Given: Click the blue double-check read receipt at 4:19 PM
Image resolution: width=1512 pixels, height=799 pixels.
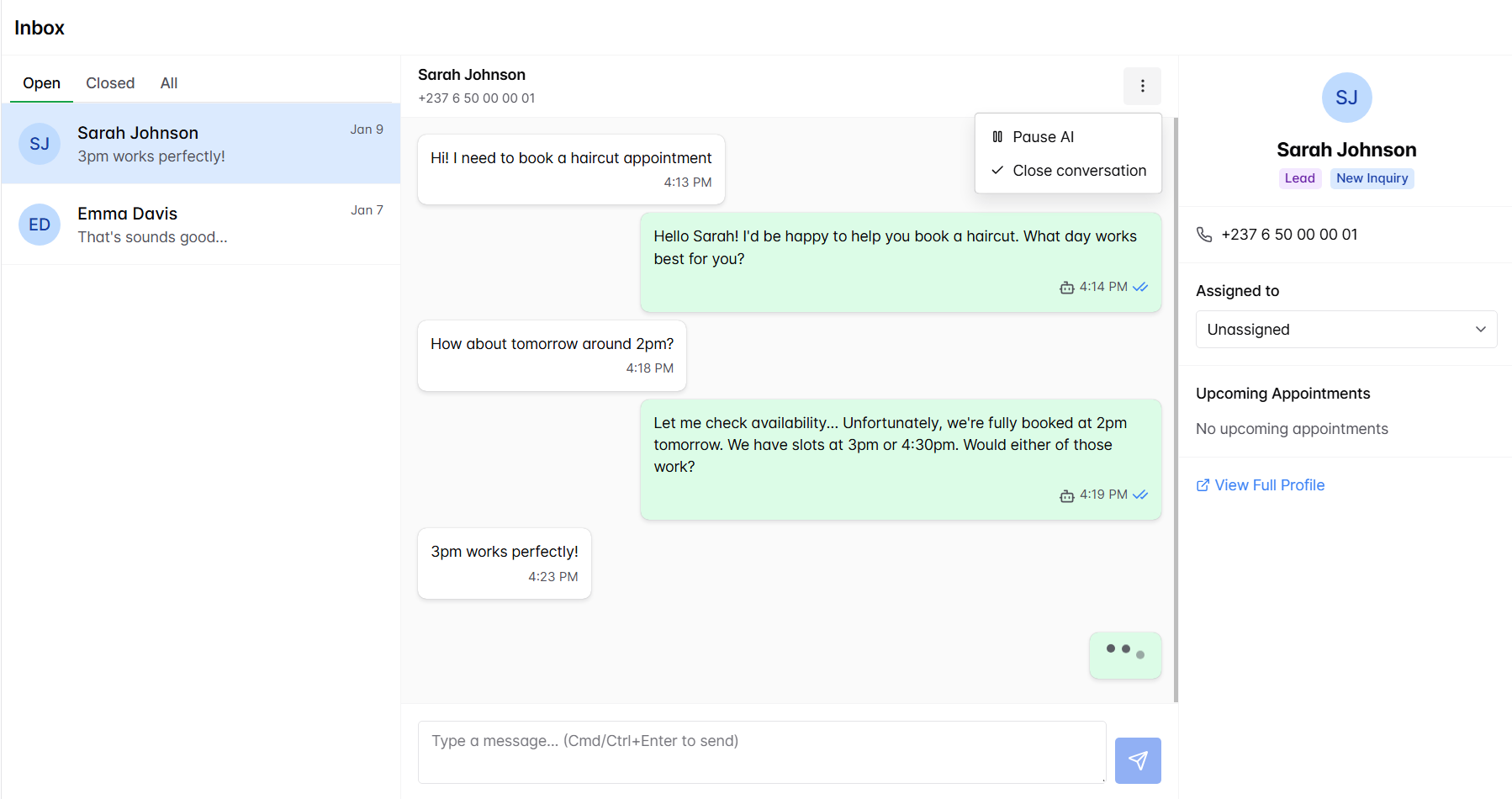Looking at the screenshot, I should pyautogui.click(x=1140, y=495).
